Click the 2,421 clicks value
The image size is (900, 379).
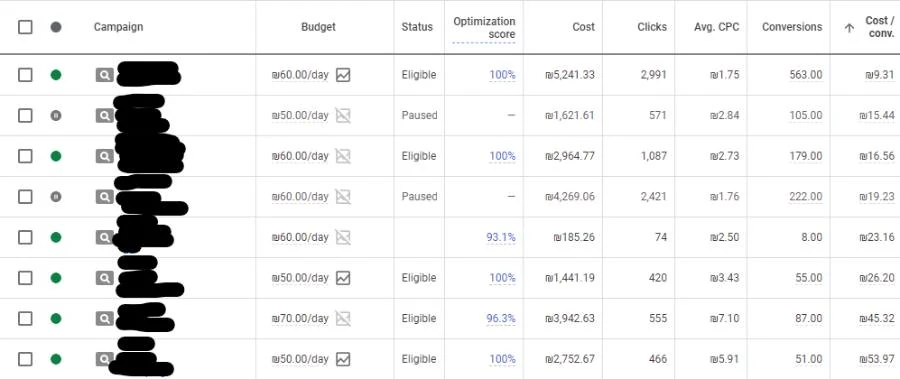653,197
